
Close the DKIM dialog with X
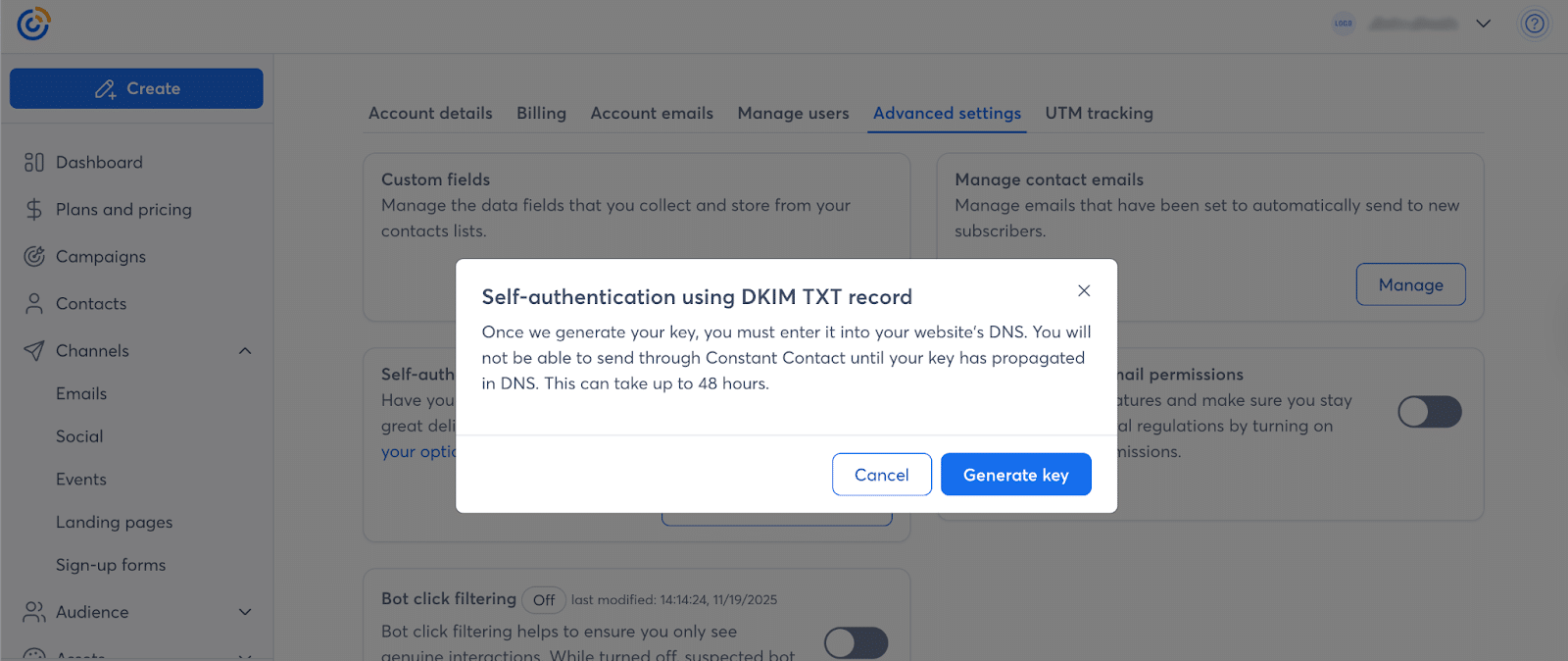[1084, 290]
